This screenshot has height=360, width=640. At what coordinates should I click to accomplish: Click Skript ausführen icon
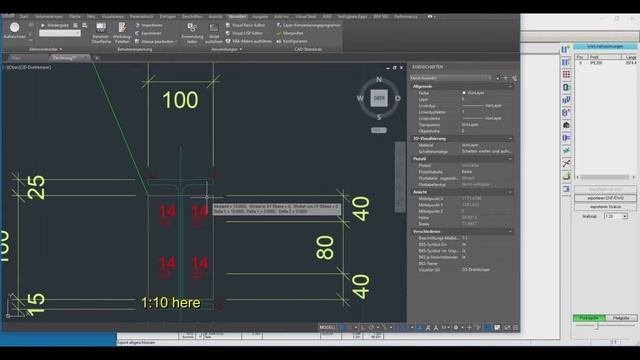point(213,33)
